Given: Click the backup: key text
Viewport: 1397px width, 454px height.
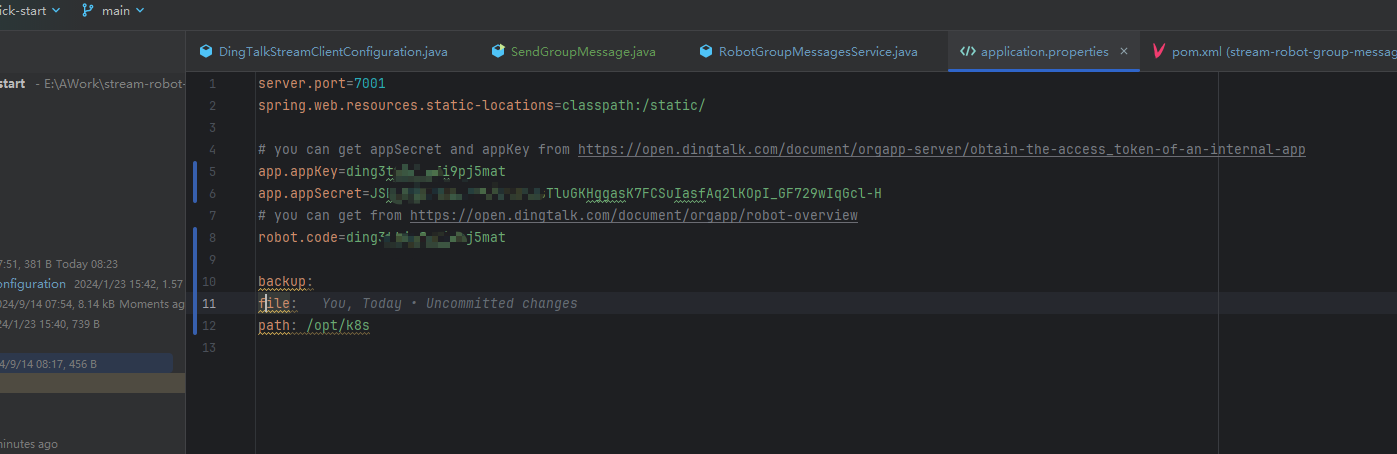Looking at the screenshot, I should [286, 281].
